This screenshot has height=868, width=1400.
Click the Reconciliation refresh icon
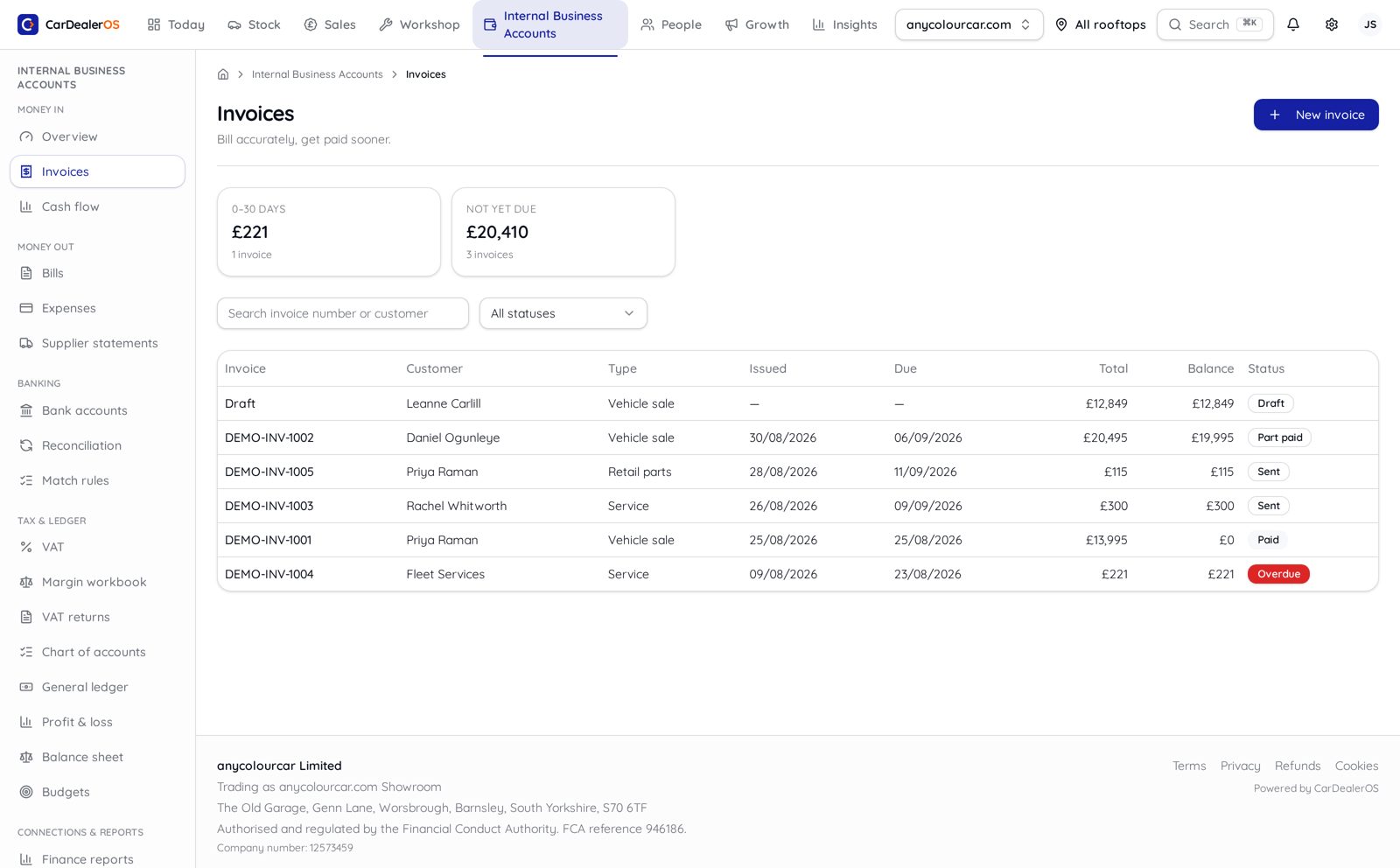click(x=26, y=445)
